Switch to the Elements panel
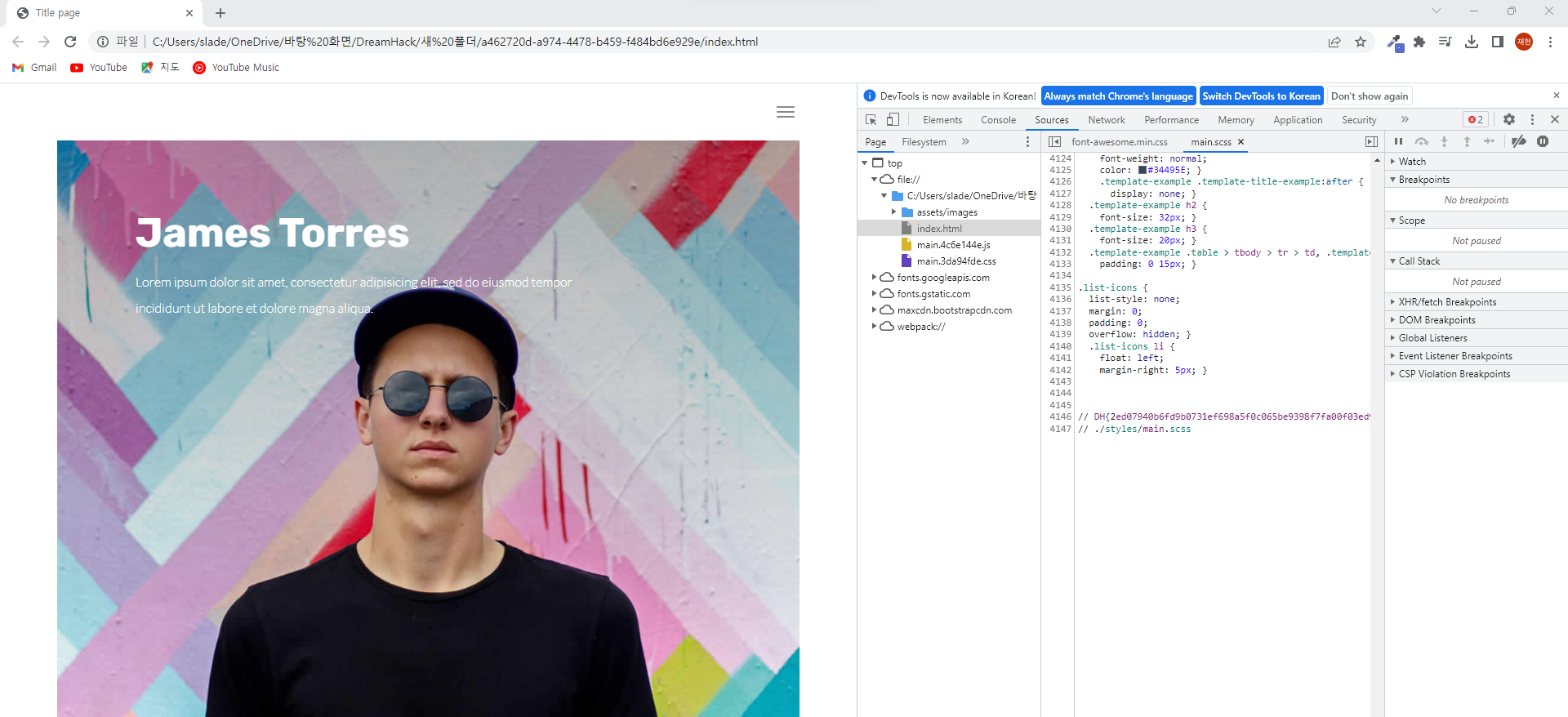Image resolution: width=1568 pixels, height=717 pixels. point(942,119)
